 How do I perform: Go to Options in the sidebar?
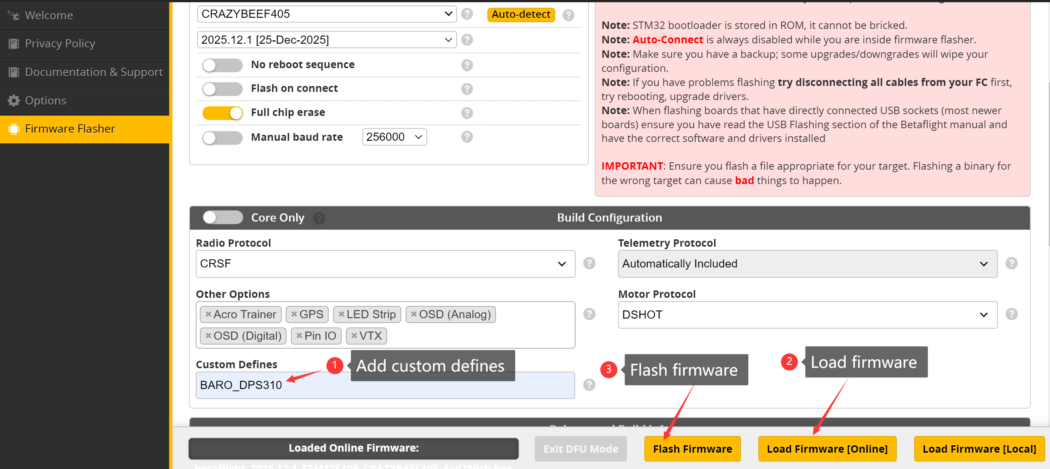click(45, 100)
